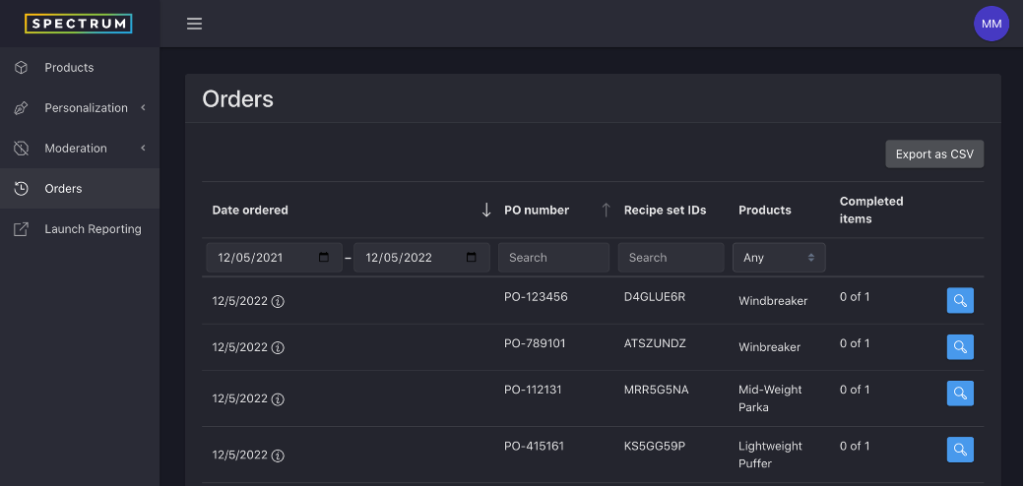Open the Products filter Any dropdown

(x=779, y=257)
